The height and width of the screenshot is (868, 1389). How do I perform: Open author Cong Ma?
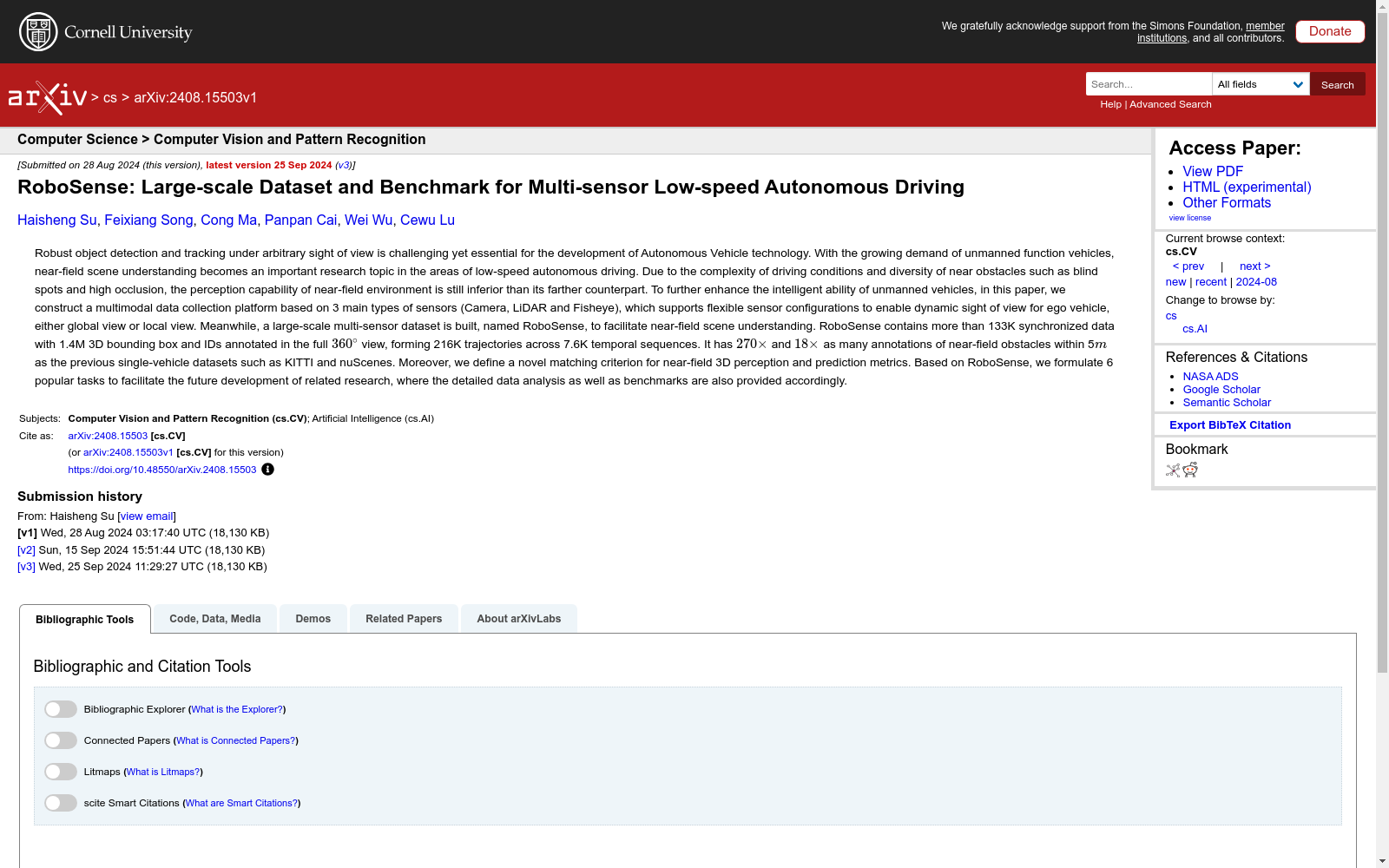pyautogui.click(x=228, y=220)
